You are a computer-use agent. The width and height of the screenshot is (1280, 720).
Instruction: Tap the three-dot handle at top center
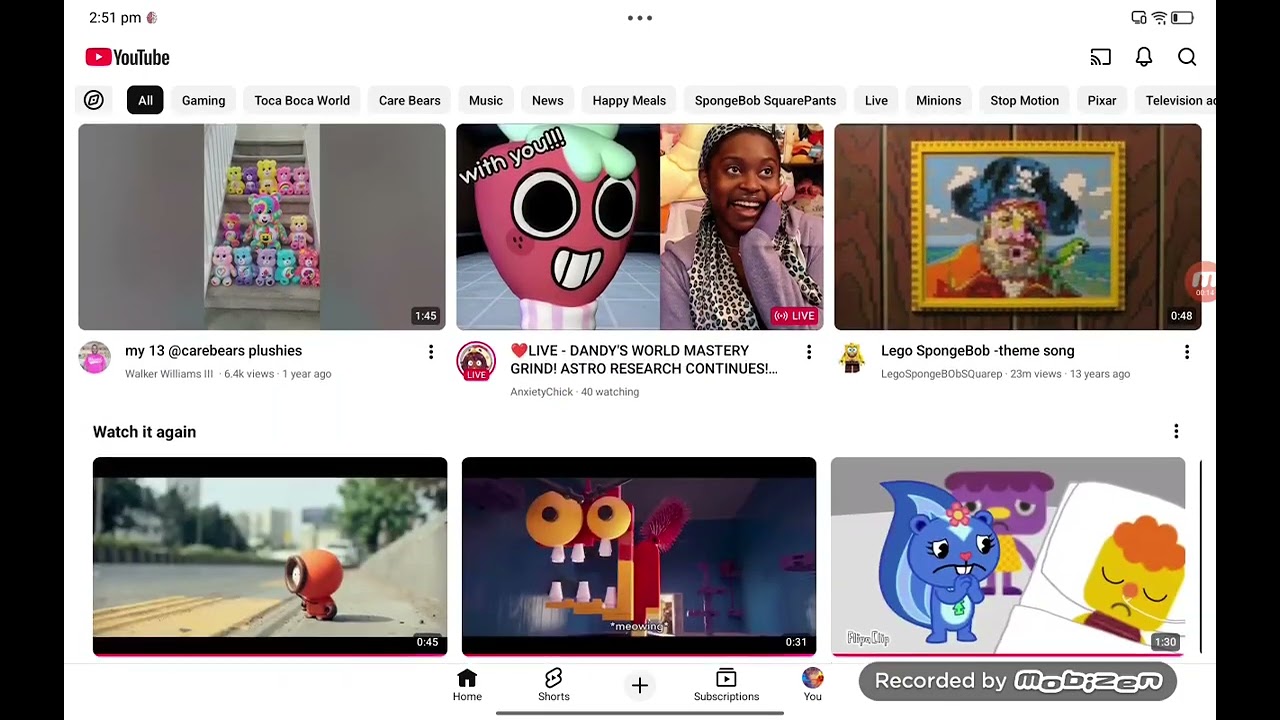640,18
